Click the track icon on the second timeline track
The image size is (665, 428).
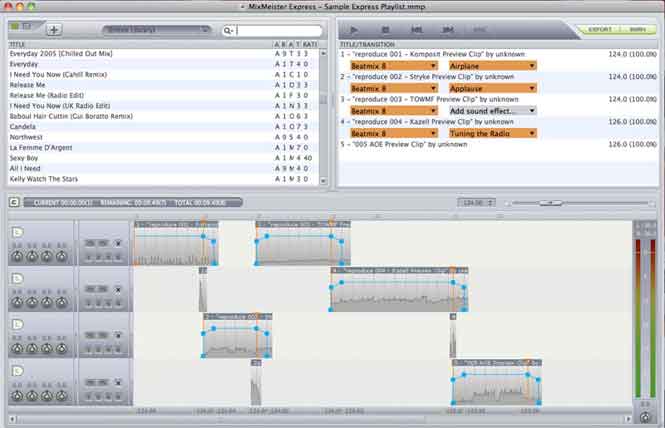click(17, 279)
